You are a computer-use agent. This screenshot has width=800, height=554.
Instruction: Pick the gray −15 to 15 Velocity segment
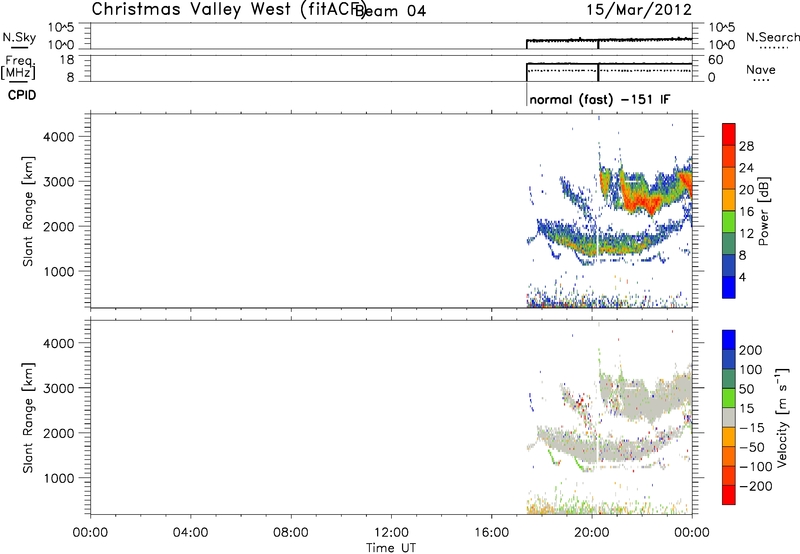pyautogui.click(x=729, y=417)
